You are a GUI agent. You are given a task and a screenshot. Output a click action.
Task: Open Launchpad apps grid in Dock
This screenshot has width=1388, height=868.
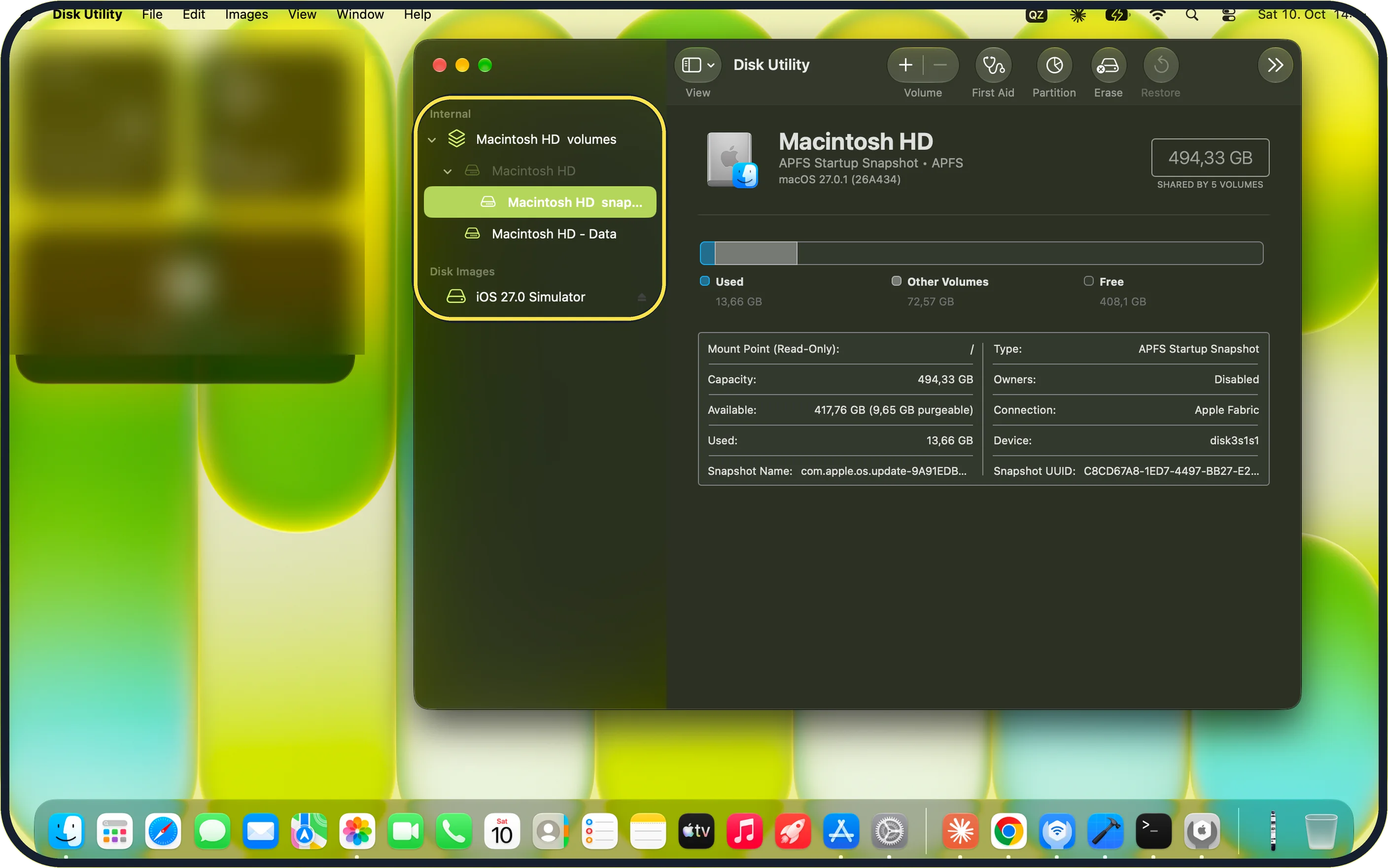(114, 831)
